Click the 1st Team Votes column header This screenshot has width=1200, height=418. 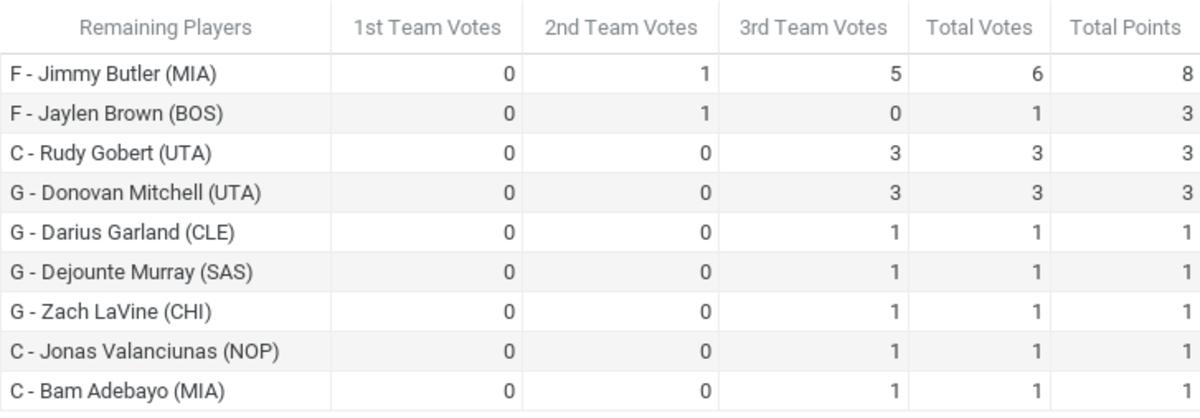pyautogui.click(x=426, y=28)
